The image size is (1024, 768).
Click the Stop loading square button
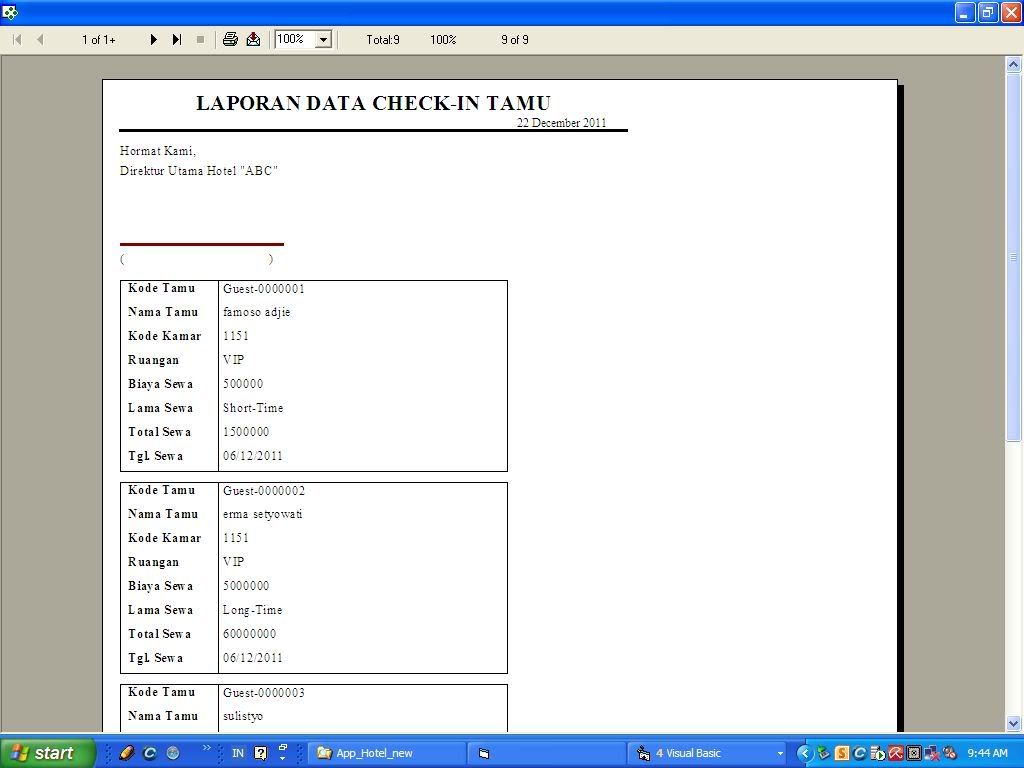click(200, 40)
